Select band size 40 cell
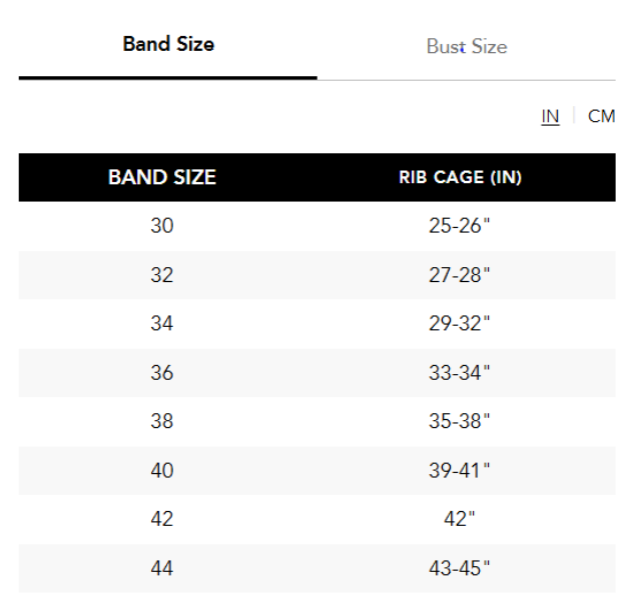 (x=162, y=471)
